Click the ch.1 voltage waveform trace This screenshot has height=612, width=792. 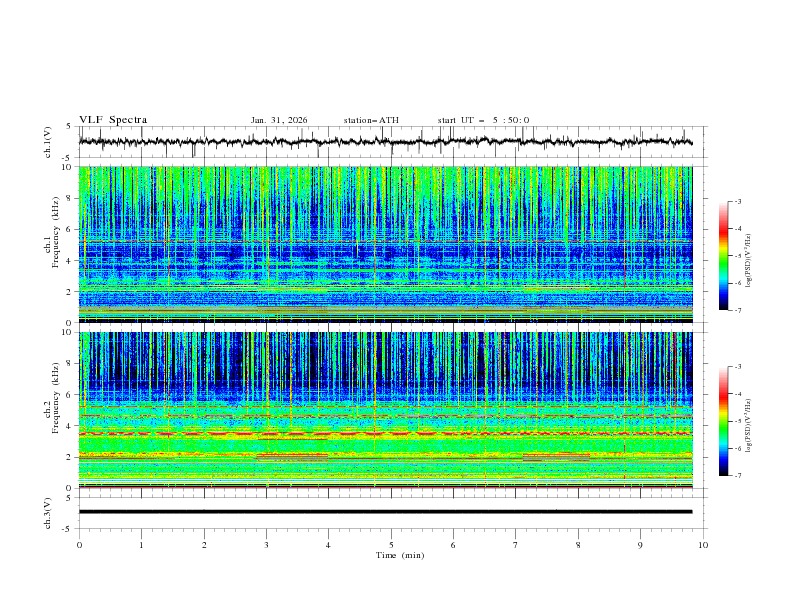[x=385, y=142]
